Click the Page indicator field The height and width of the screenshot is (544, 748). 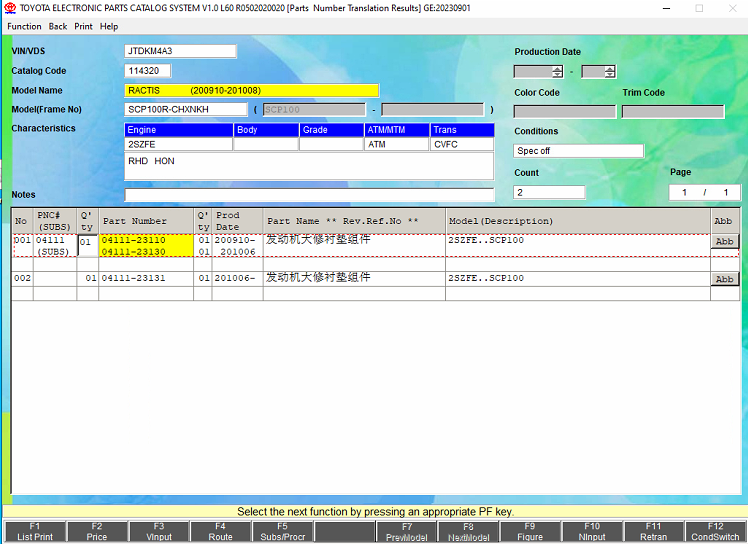coord(704,192)
